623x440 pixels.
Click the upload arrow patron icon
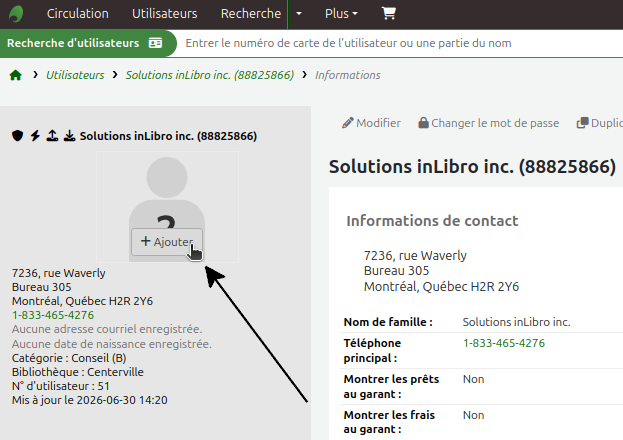click(52, 136)
